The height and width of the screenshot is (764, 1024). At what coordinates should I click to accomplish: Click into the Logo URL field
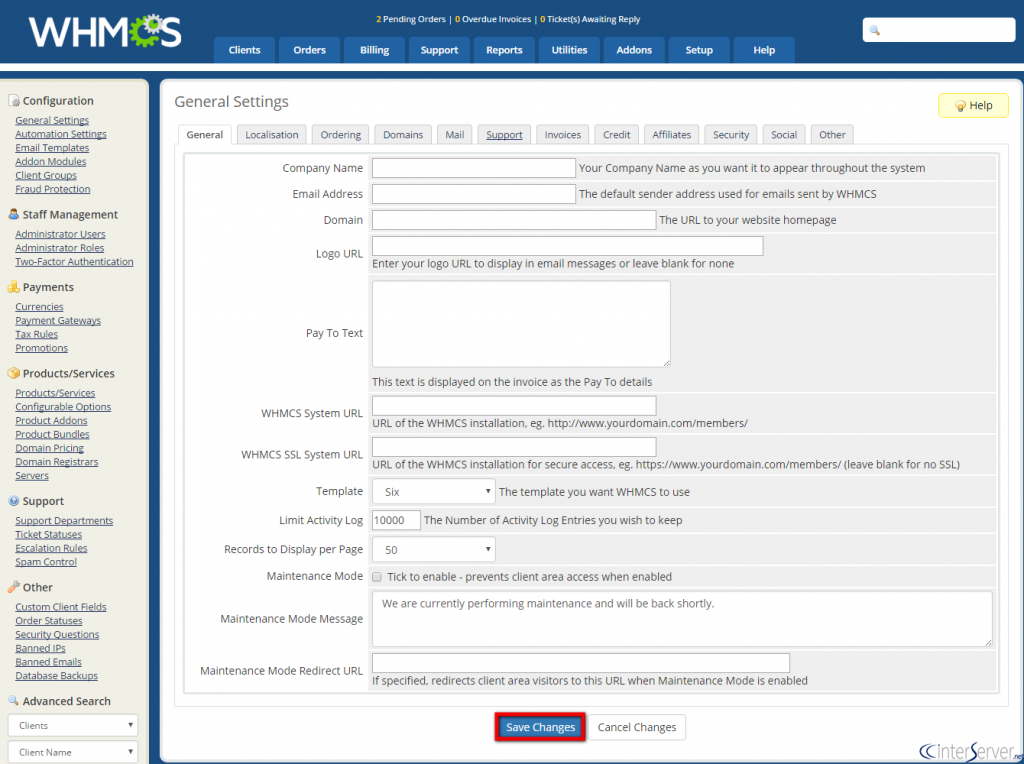click(x=568, y=246)
